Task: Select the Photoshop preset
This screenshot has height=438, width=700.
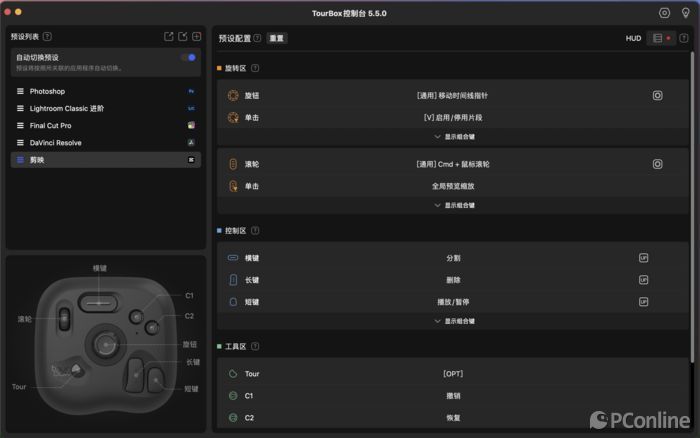Action: [106, 91]
